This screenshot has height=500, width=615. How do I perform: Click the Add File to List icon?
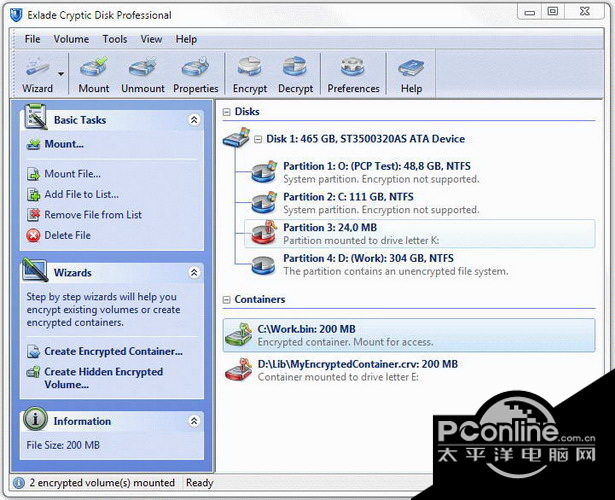[33, 194]
